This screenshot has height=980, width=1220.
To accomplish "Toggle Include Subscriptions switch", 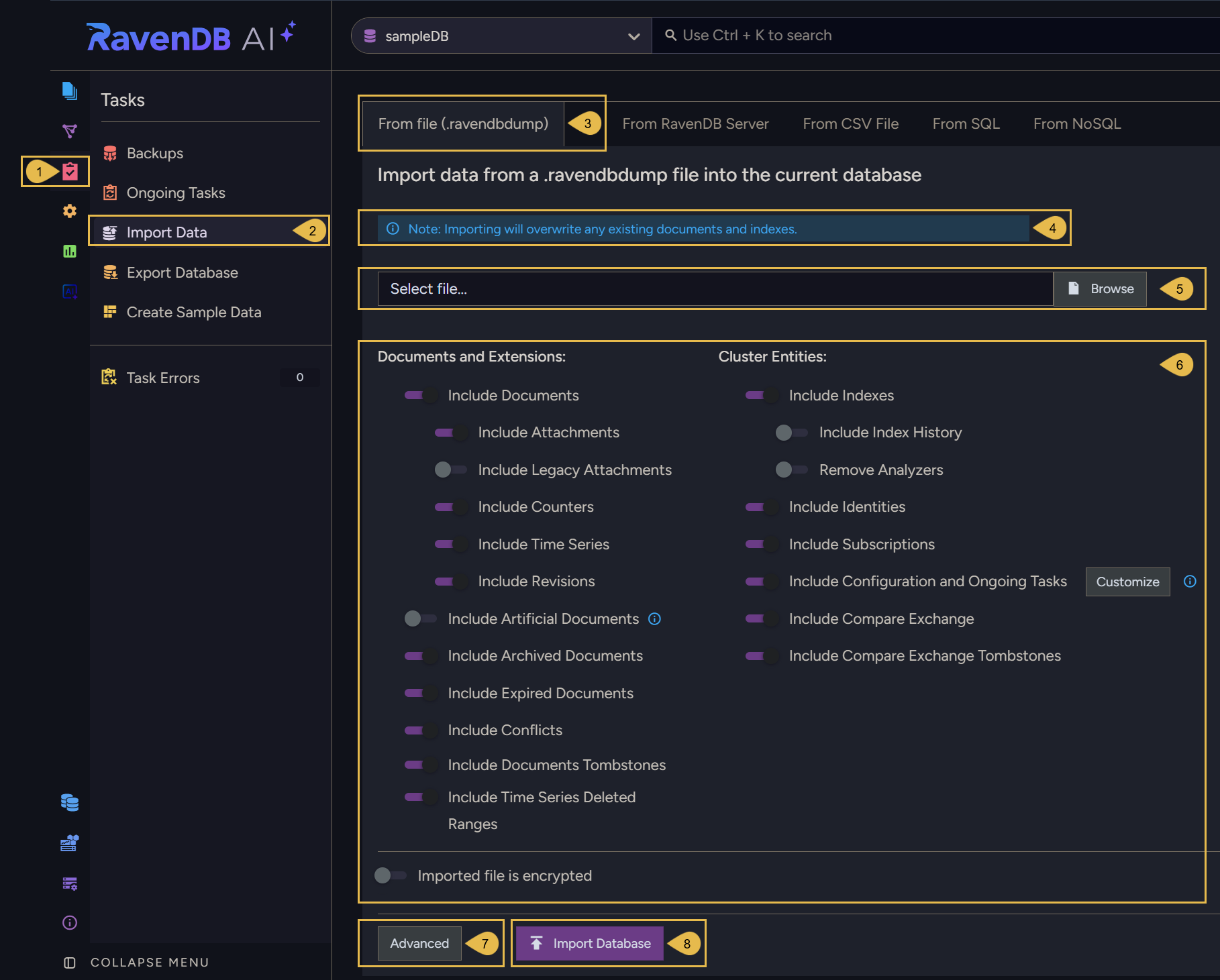I will (762, 544).
